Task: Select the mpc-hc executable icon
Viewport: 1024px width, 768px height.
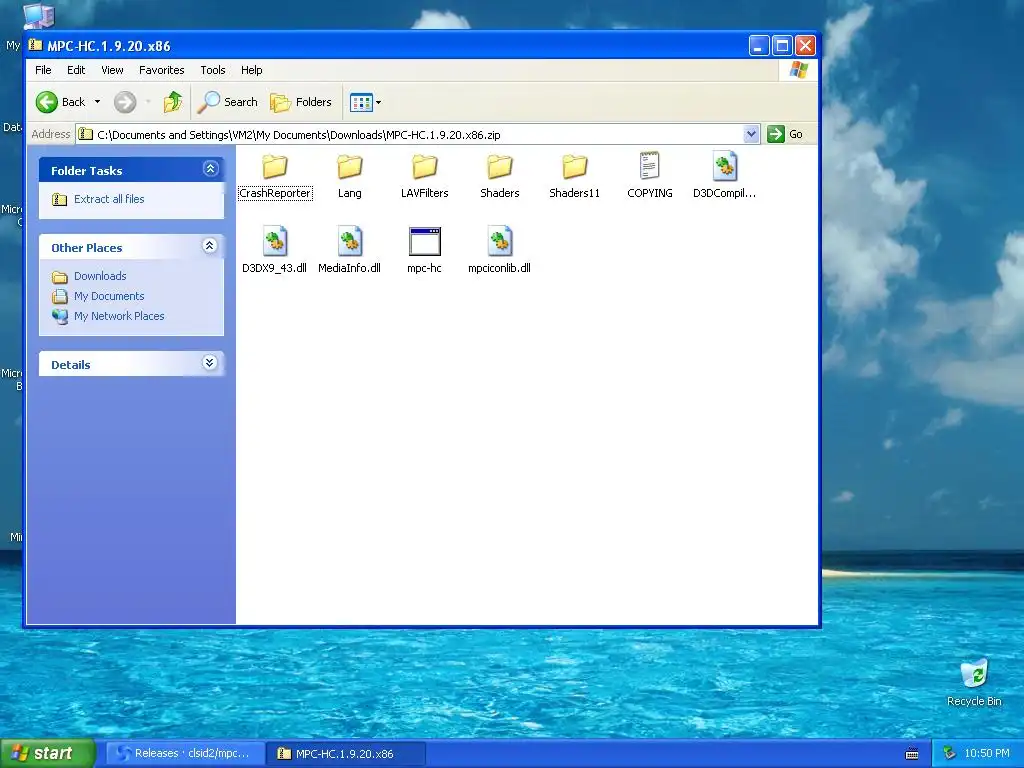Action: 424,241
